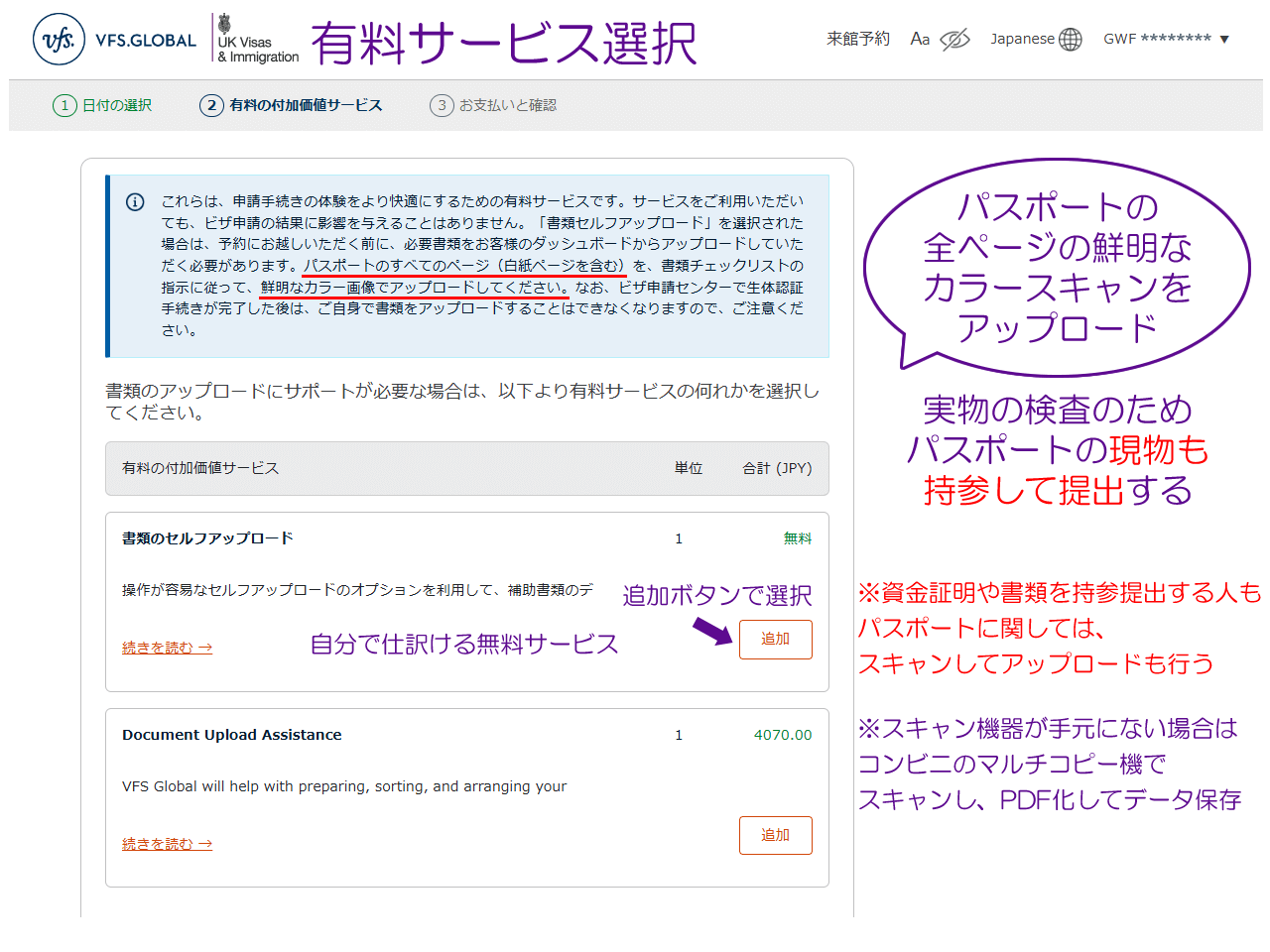Click the info icon in blue notice box
Screen dimensions: 1270x952
[135, 202]
